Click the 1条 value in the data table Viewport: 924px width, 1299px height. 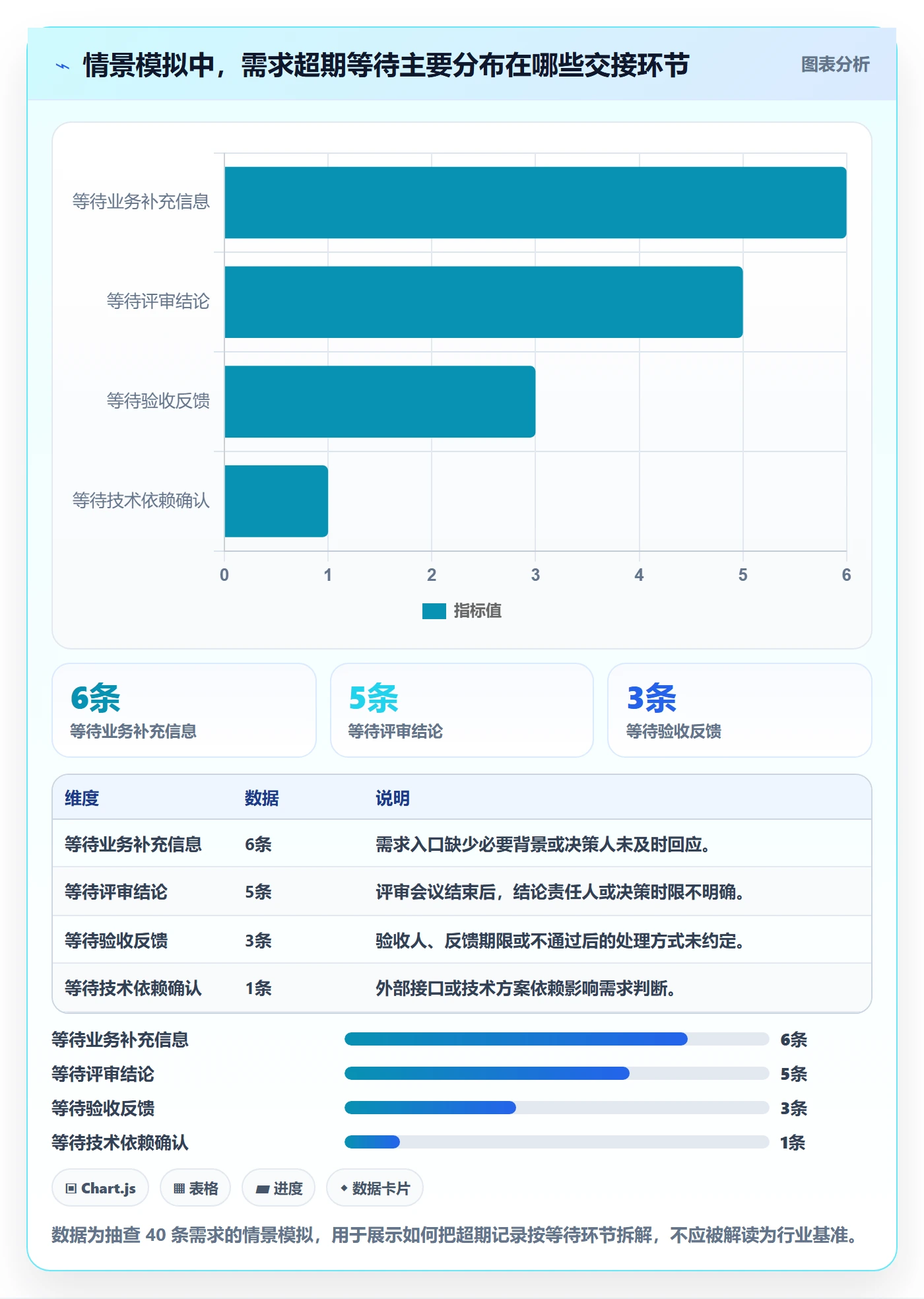click(x=258, y=988)
